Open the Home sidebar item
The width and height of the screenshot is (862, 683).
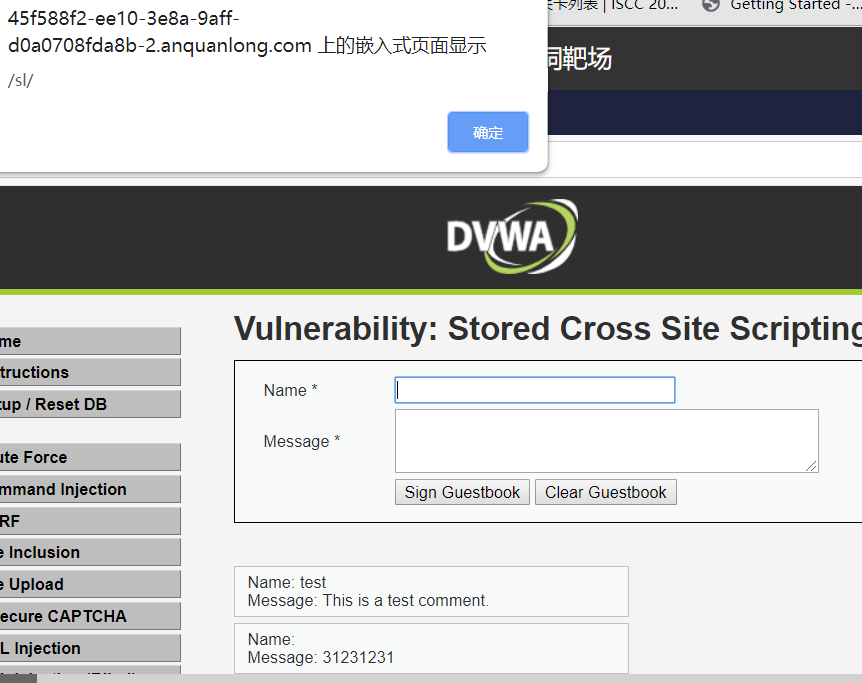pos(90,342)
